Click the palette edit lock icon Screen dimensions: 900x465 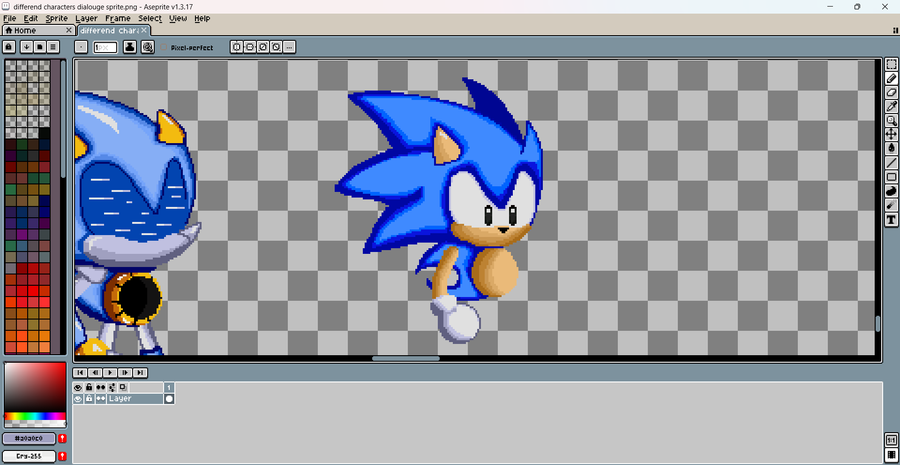pos(9,47)
